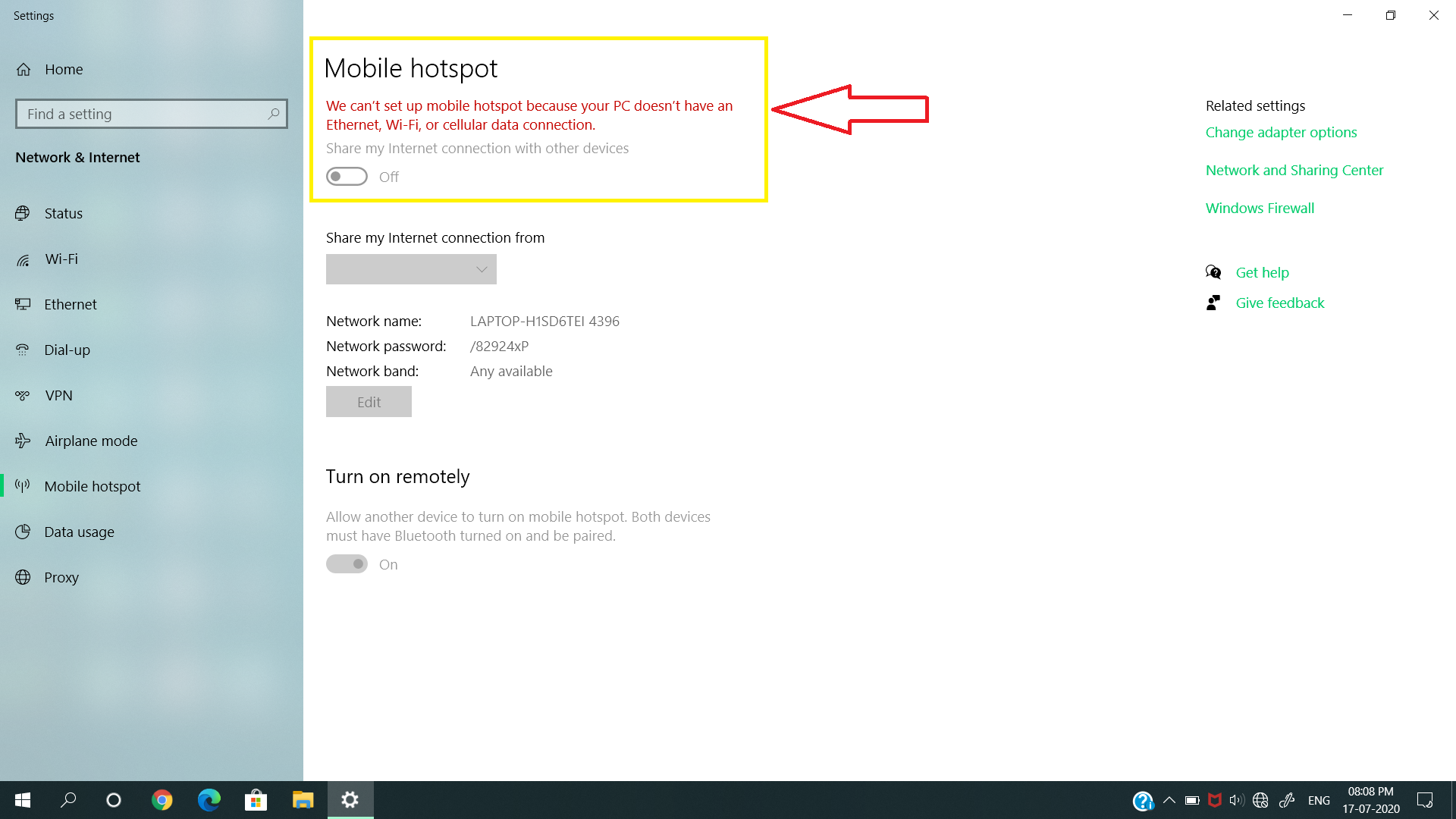Toggle the Turn on remotely switch
This screenshot has width=1456, height=819.
tap(347, 564)
